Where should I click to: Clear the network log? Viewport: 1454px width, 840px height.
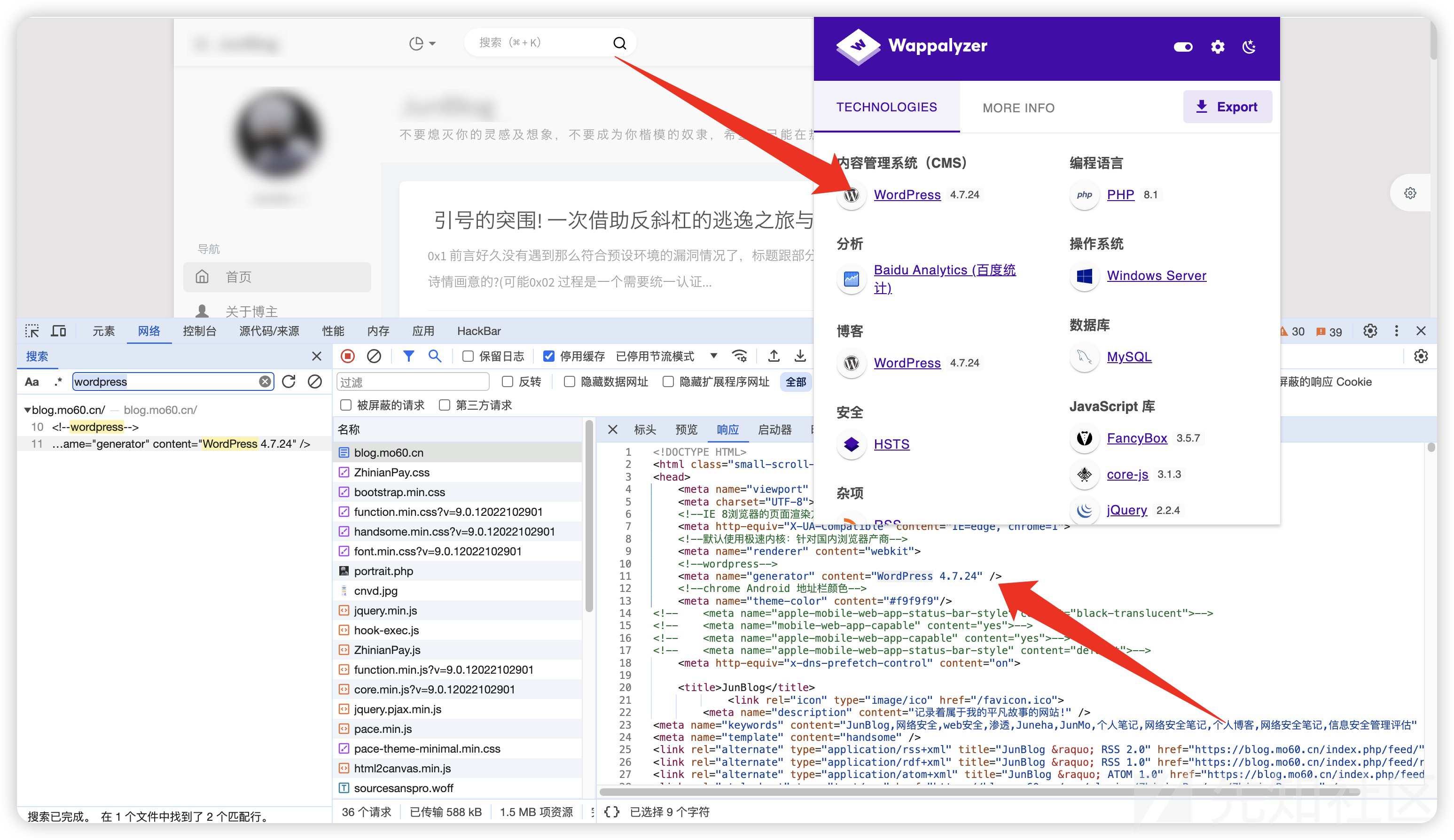coord(374,356)
